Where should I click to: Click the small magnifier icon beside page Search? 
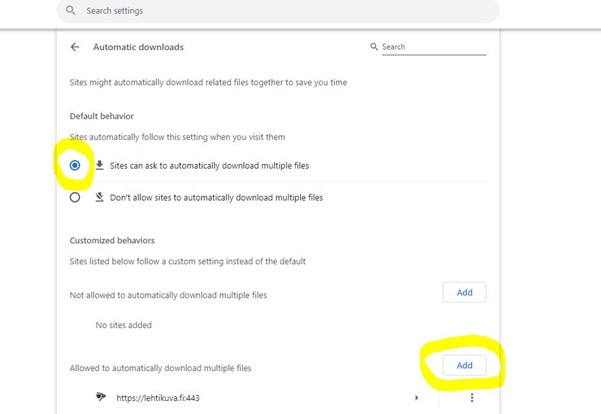[374, 47]
